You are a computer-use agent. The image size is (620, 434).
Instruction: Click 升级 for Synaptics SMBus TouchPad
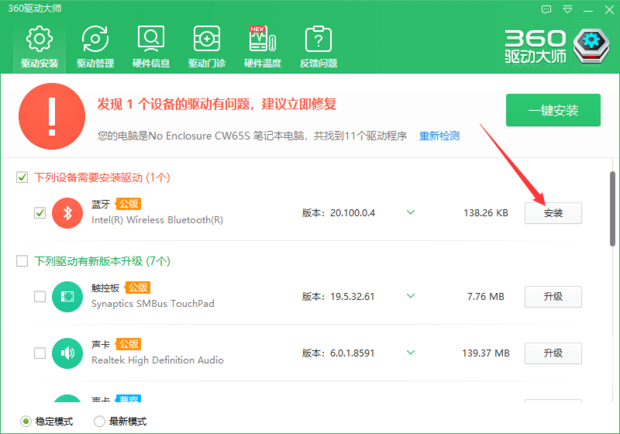553,296
